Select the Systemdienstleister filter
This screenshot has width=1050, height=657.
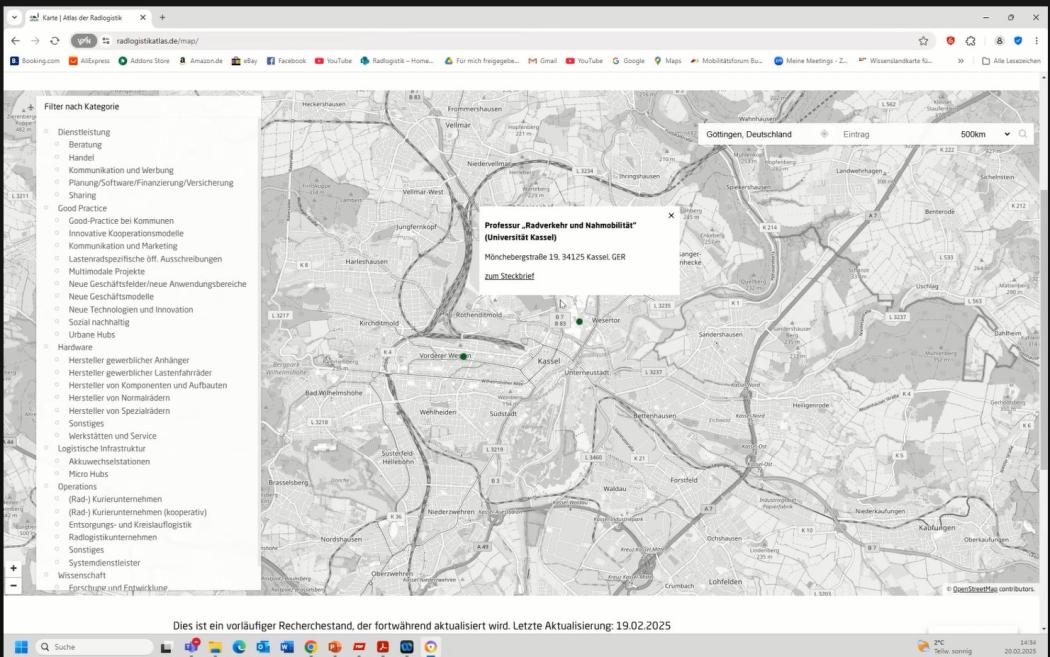click(x=104, y=563)
